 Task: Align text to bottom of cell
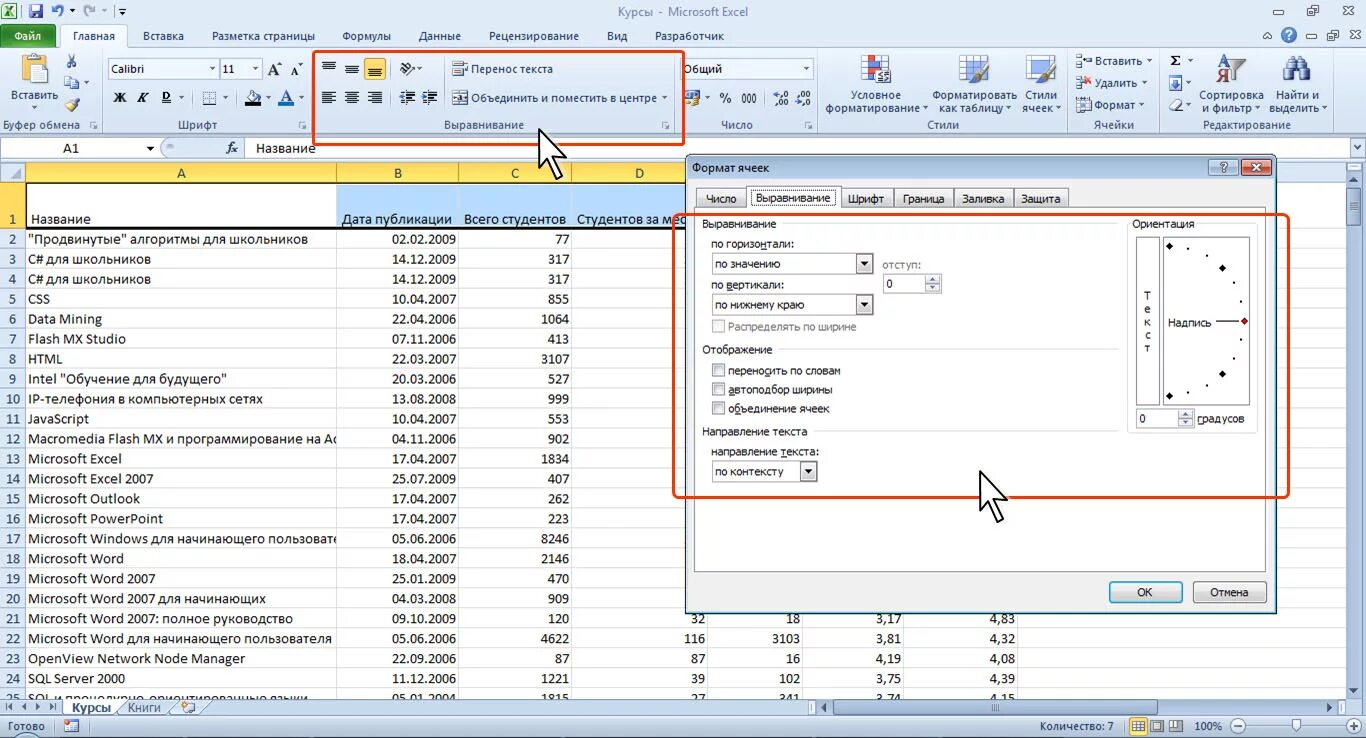(375, 69)
